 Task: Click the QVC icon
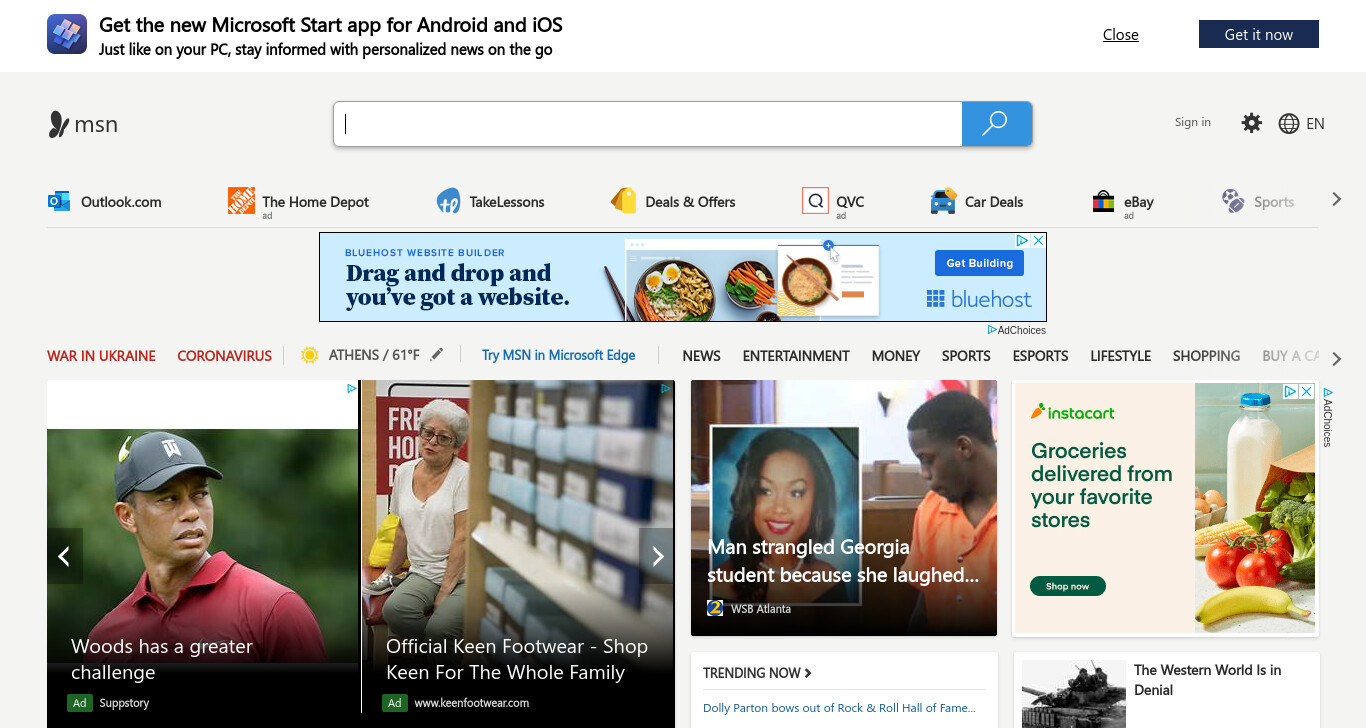pos(815,201)
